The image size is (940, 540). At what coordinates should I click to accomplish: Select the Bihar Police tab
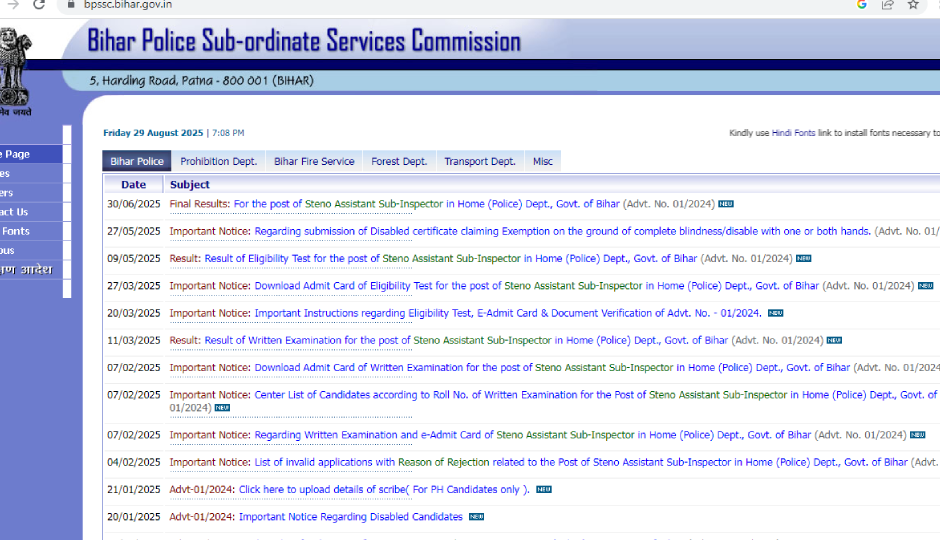[137, 161]
